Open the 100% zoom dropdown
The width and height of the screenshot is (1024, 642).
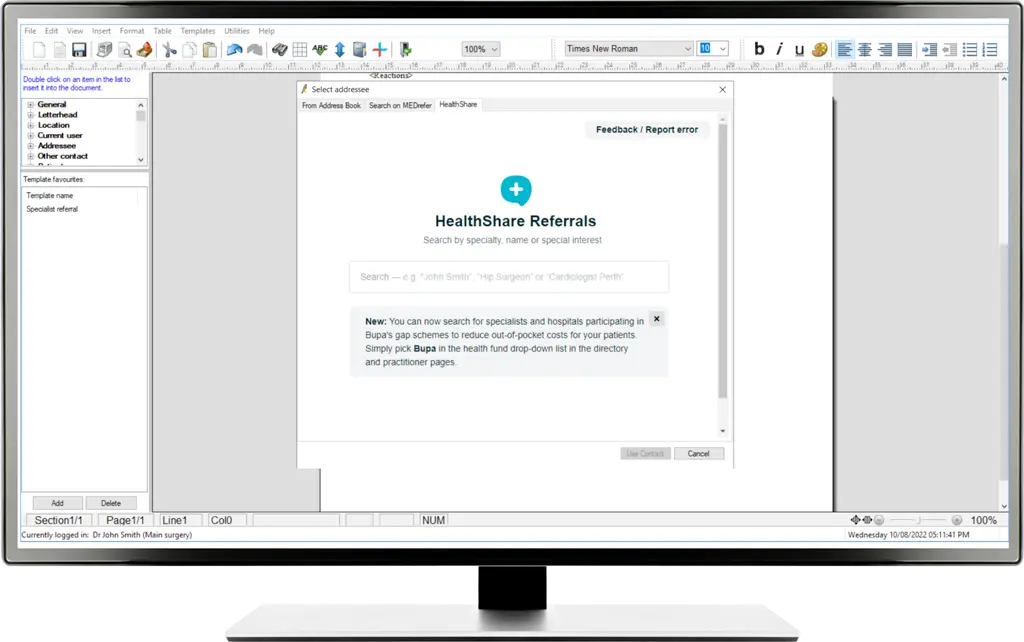coord(481,49)
